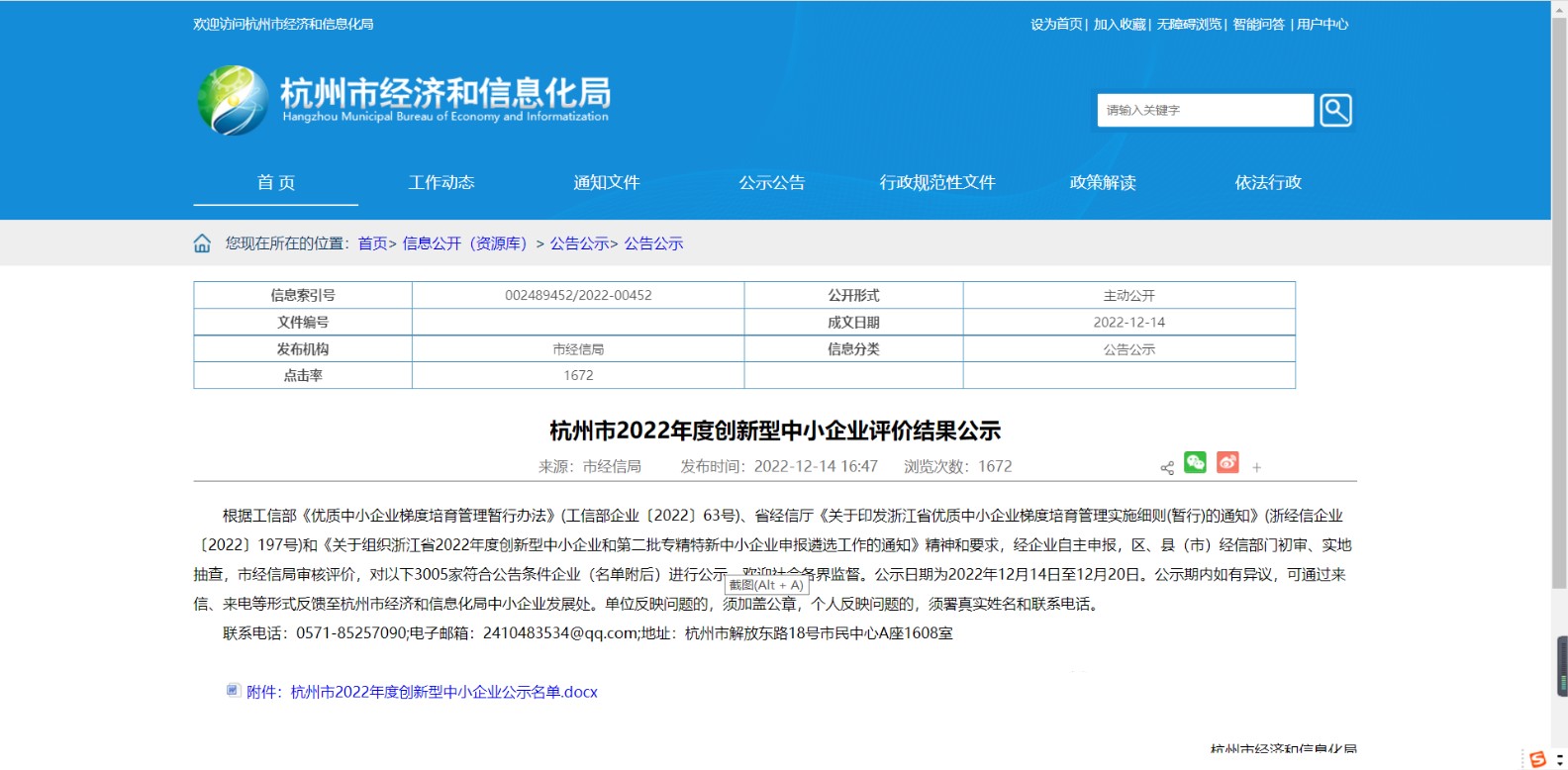Open the 公示公告 navigation tab

coord(772,182)
